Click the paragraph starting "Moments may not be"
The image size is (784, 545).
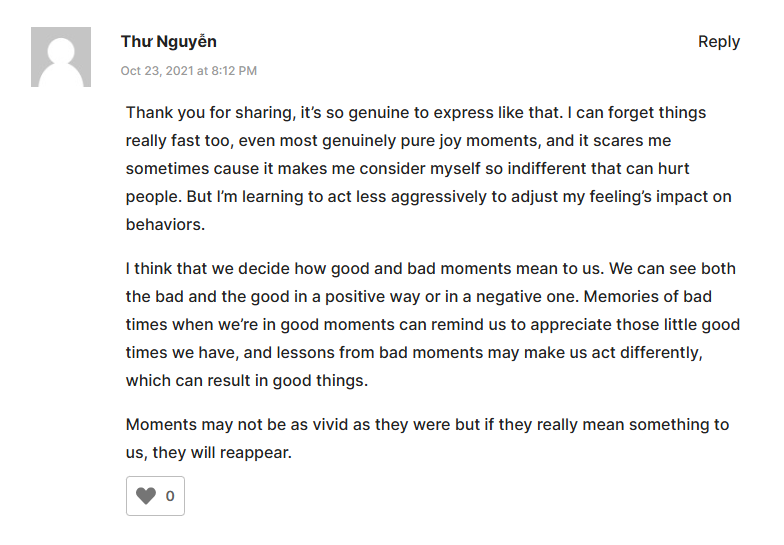tap(427, 438)
